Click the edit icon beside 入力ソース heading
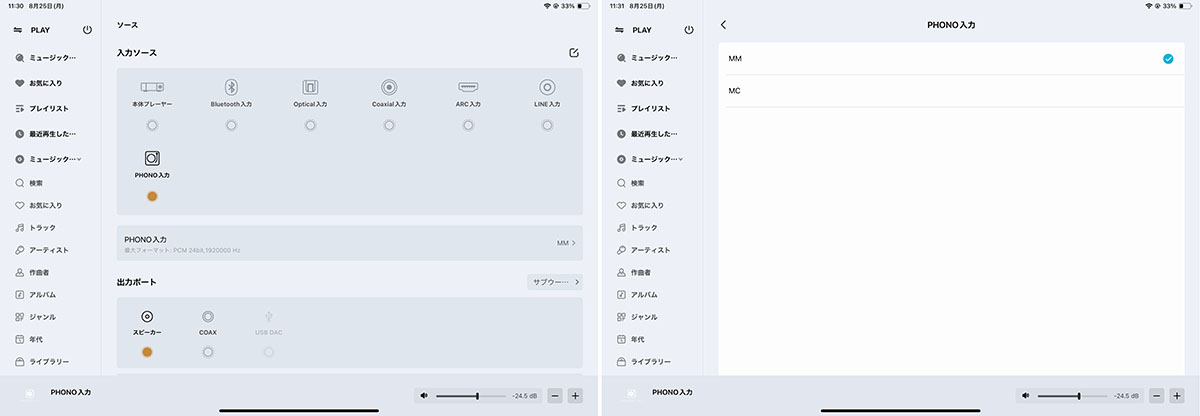Viewport: 1200px width, 416px height. 573,52
